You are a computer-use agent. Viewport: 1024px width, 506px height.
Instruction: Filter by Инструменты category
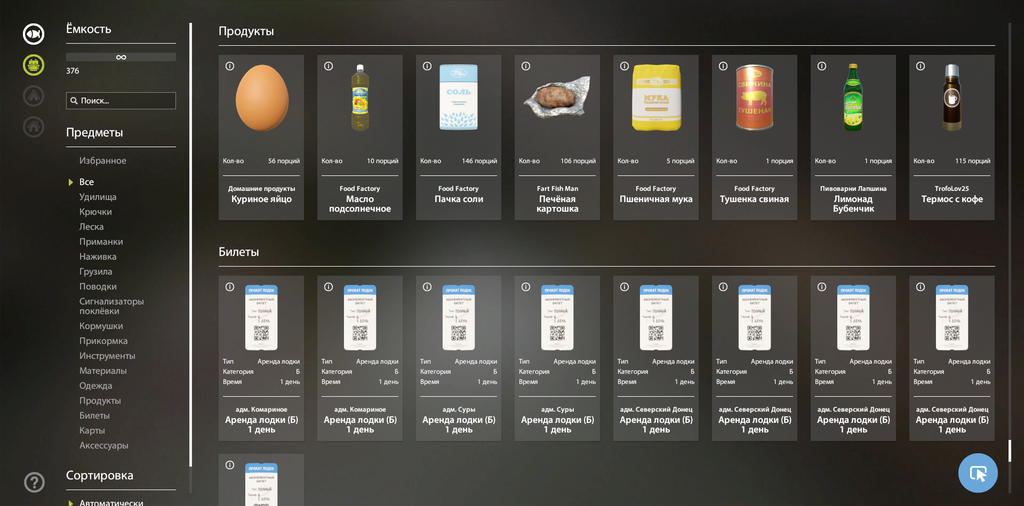pyautogui.click(x=108, y=356)
